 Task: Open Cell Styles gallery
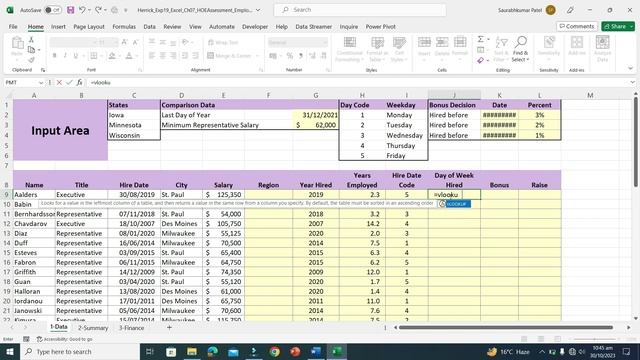tap(399, 49)
